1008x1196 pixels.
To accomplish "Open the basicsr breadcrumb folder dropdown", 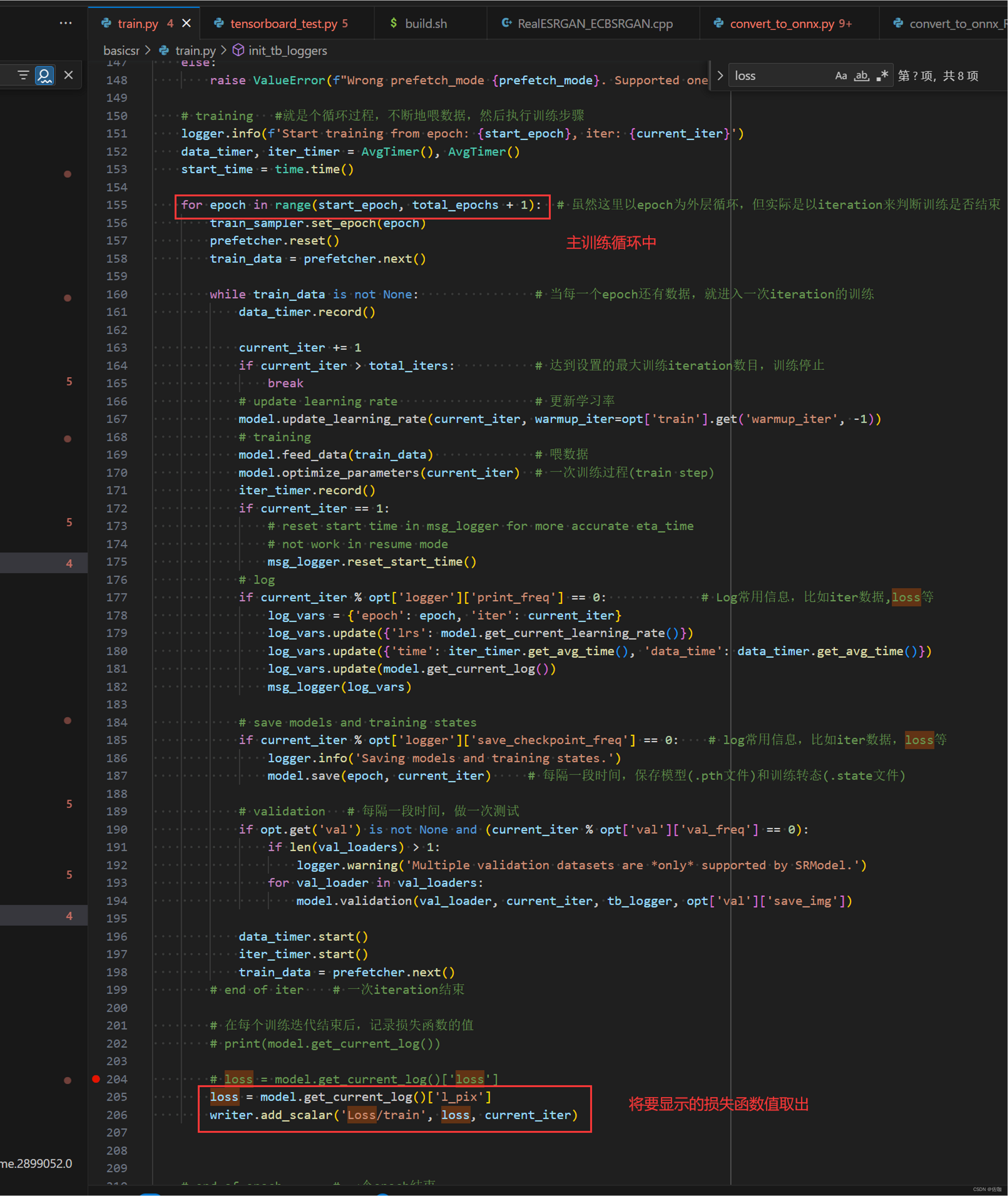I will (x=121, y=51).
